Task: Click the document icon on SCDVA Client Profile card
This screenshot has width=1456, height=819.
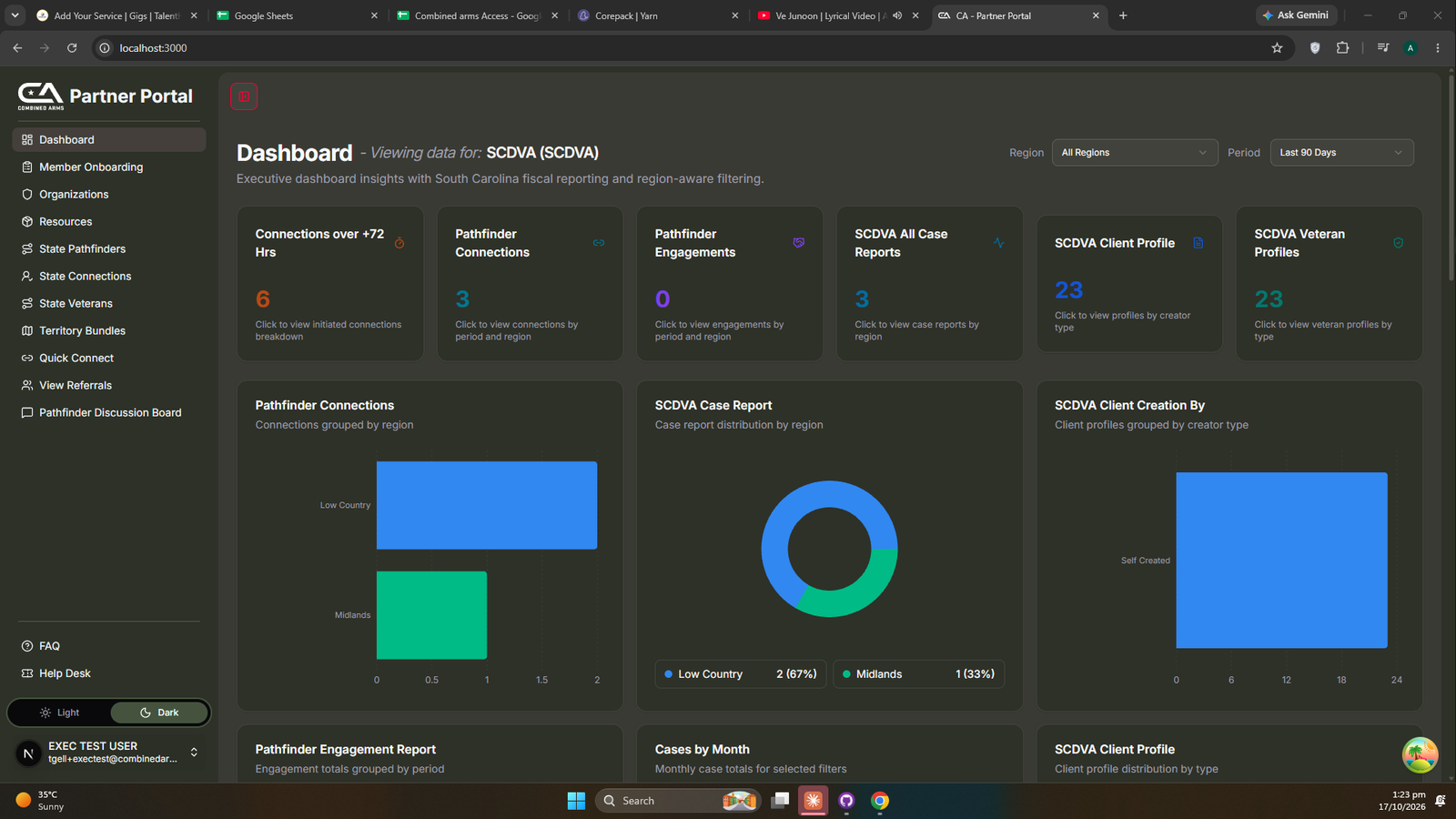Action: [x=1198, y=243]
